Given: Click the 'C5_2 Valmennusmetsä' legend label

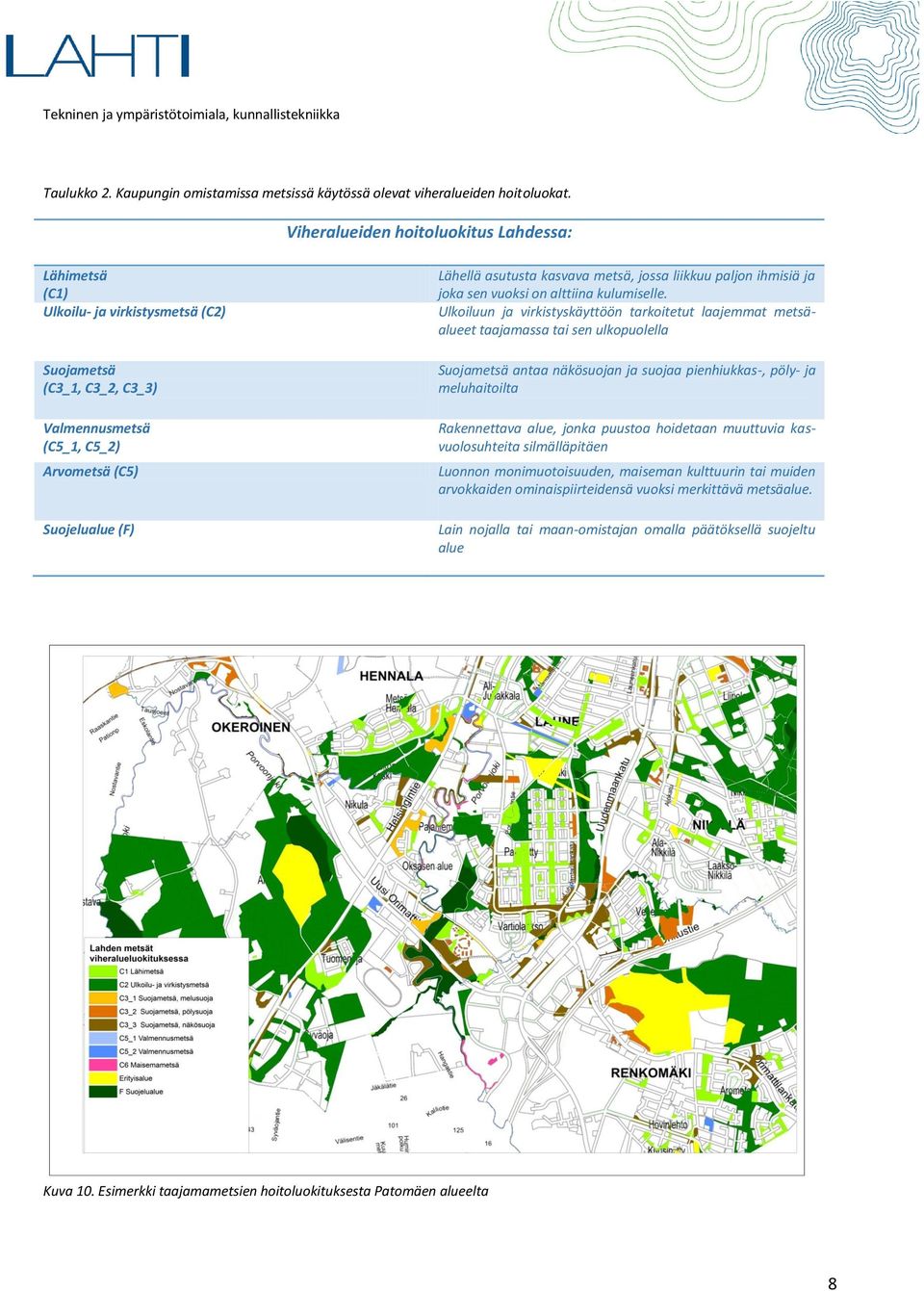Looking at the screenshot, I should [156, 1051].
